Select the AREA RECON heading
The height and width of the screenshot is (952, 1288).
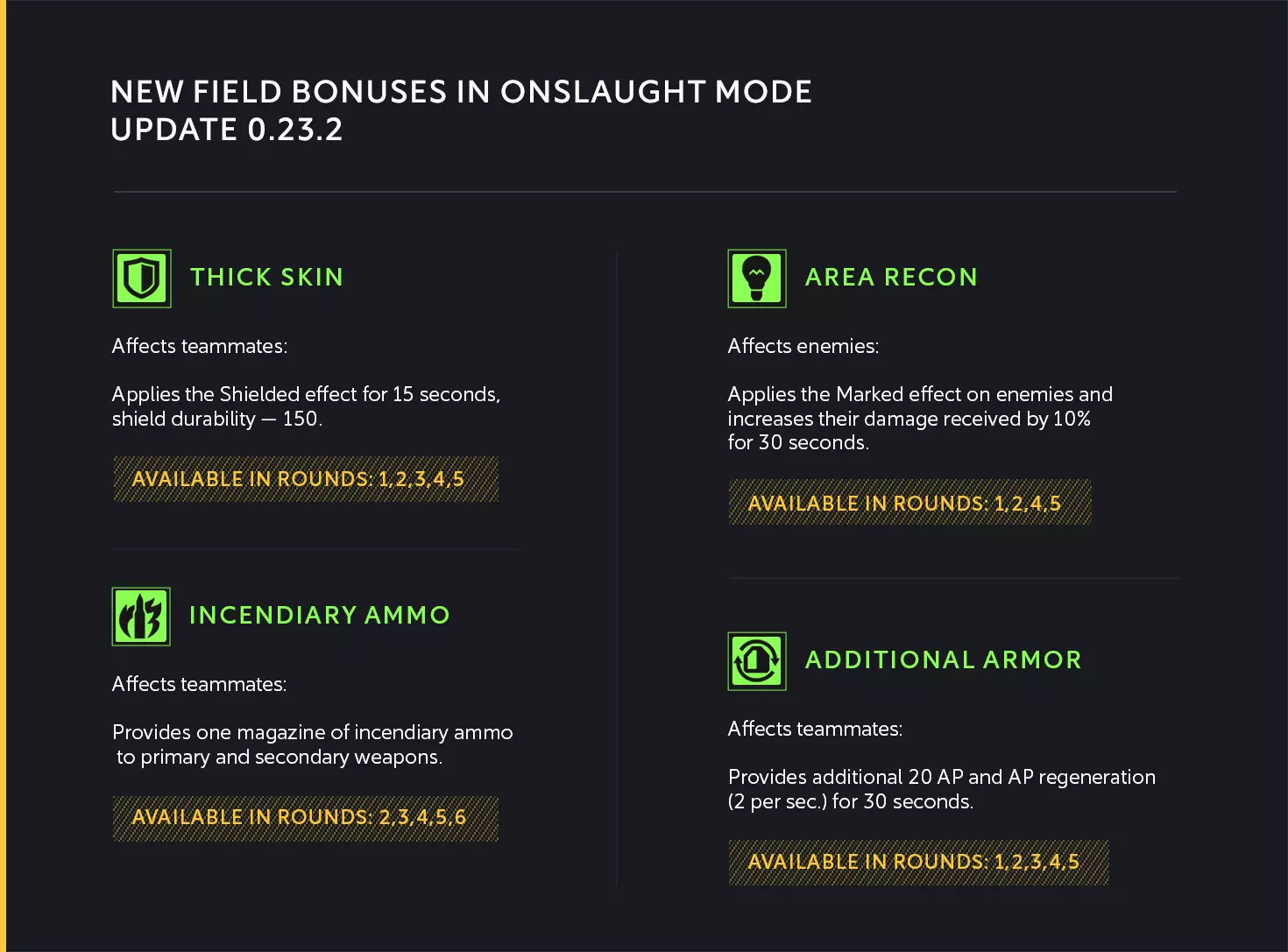(891, 278)
